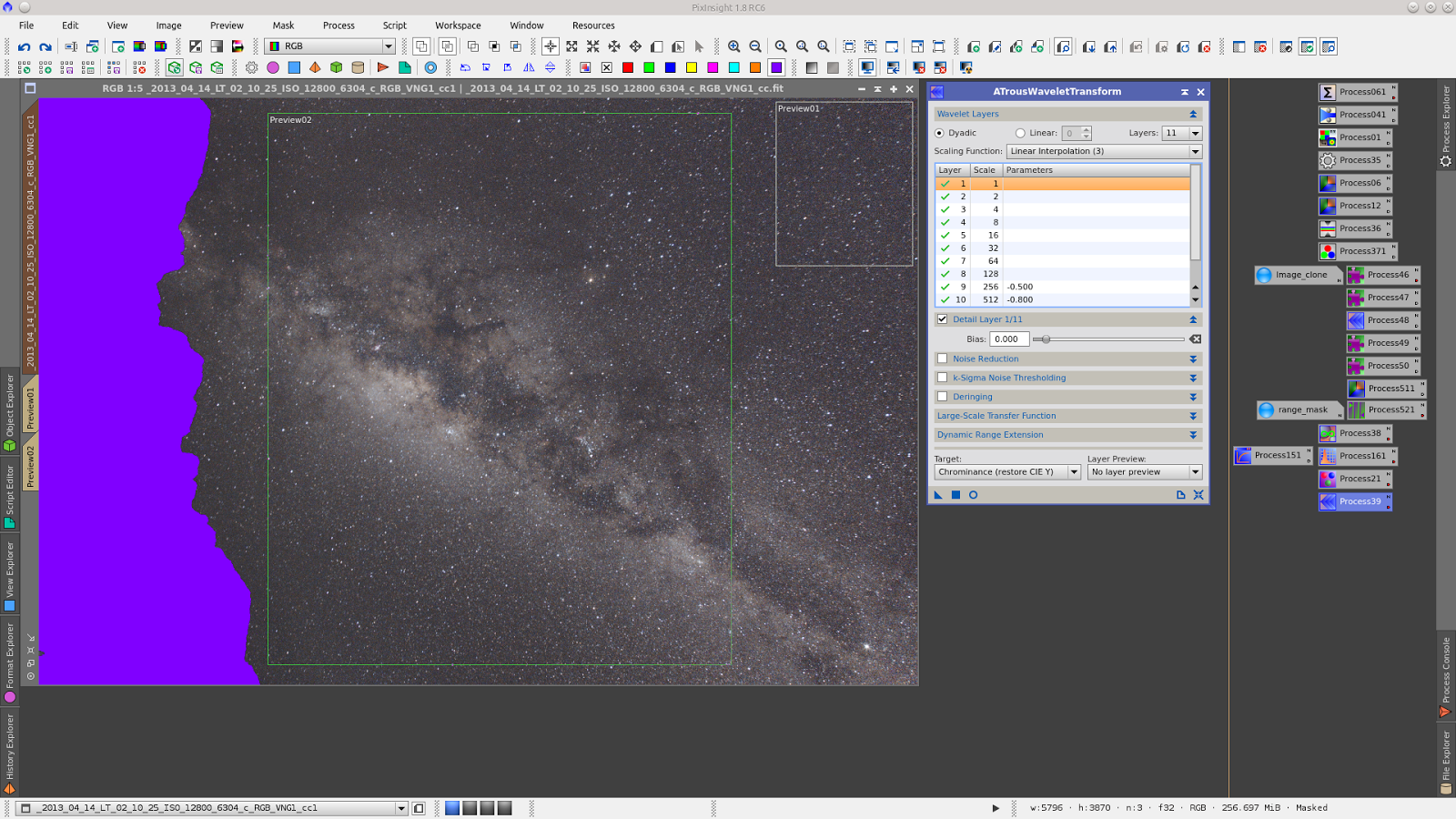
Task: Toggle the checkmark for layer 9
Action: point(945,287)
